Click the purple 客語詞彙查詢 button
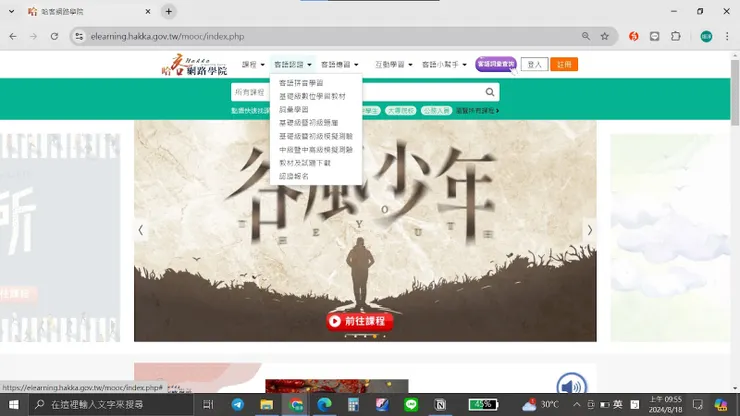 (496, 64)
